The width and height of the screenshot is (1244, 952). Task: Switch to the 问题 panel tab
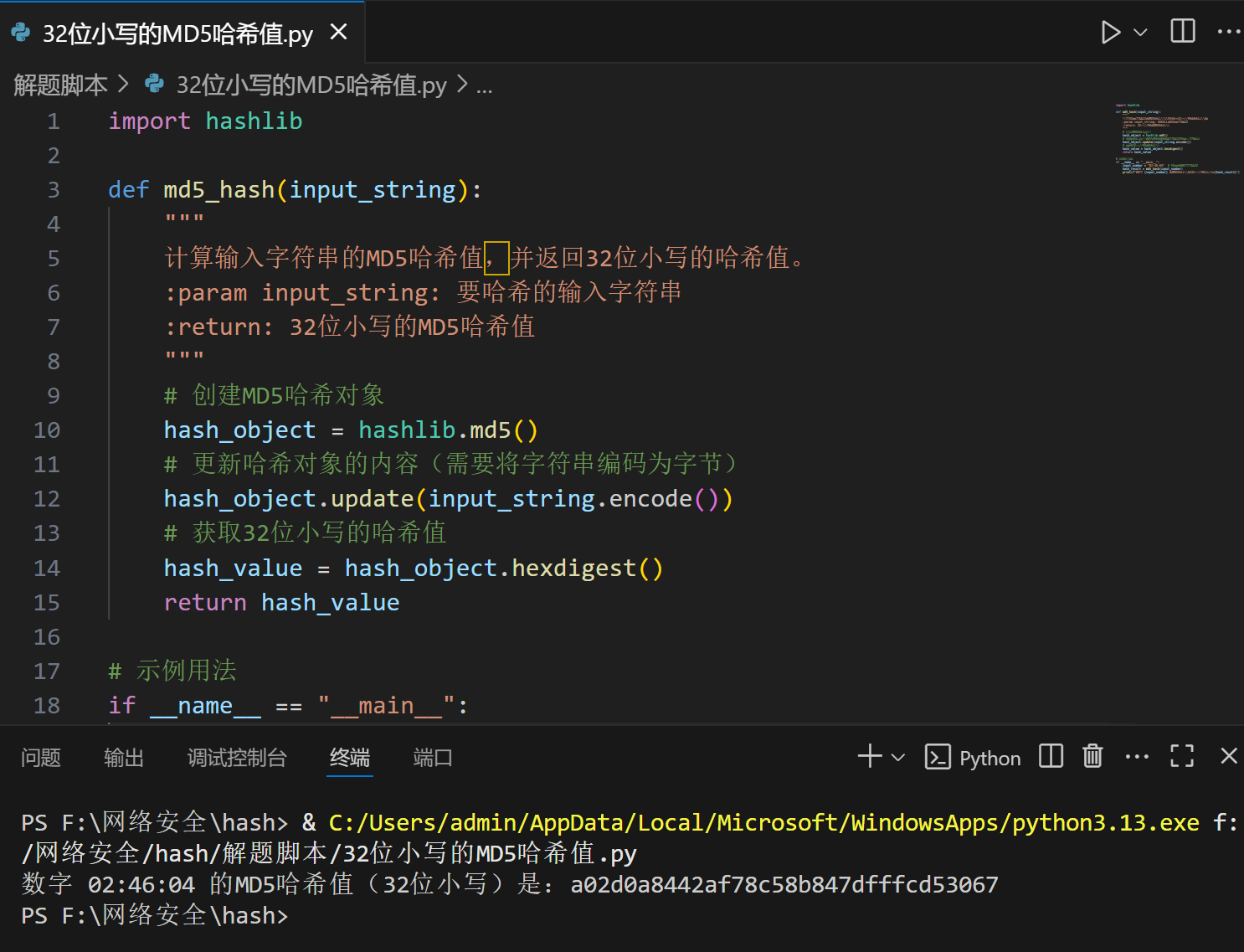(41, 758)
